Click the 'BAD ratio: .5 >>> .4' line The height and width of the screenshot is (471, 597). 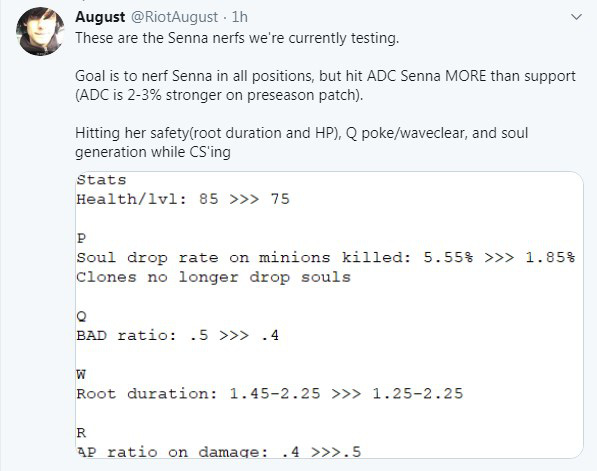[x=177, y=335]
